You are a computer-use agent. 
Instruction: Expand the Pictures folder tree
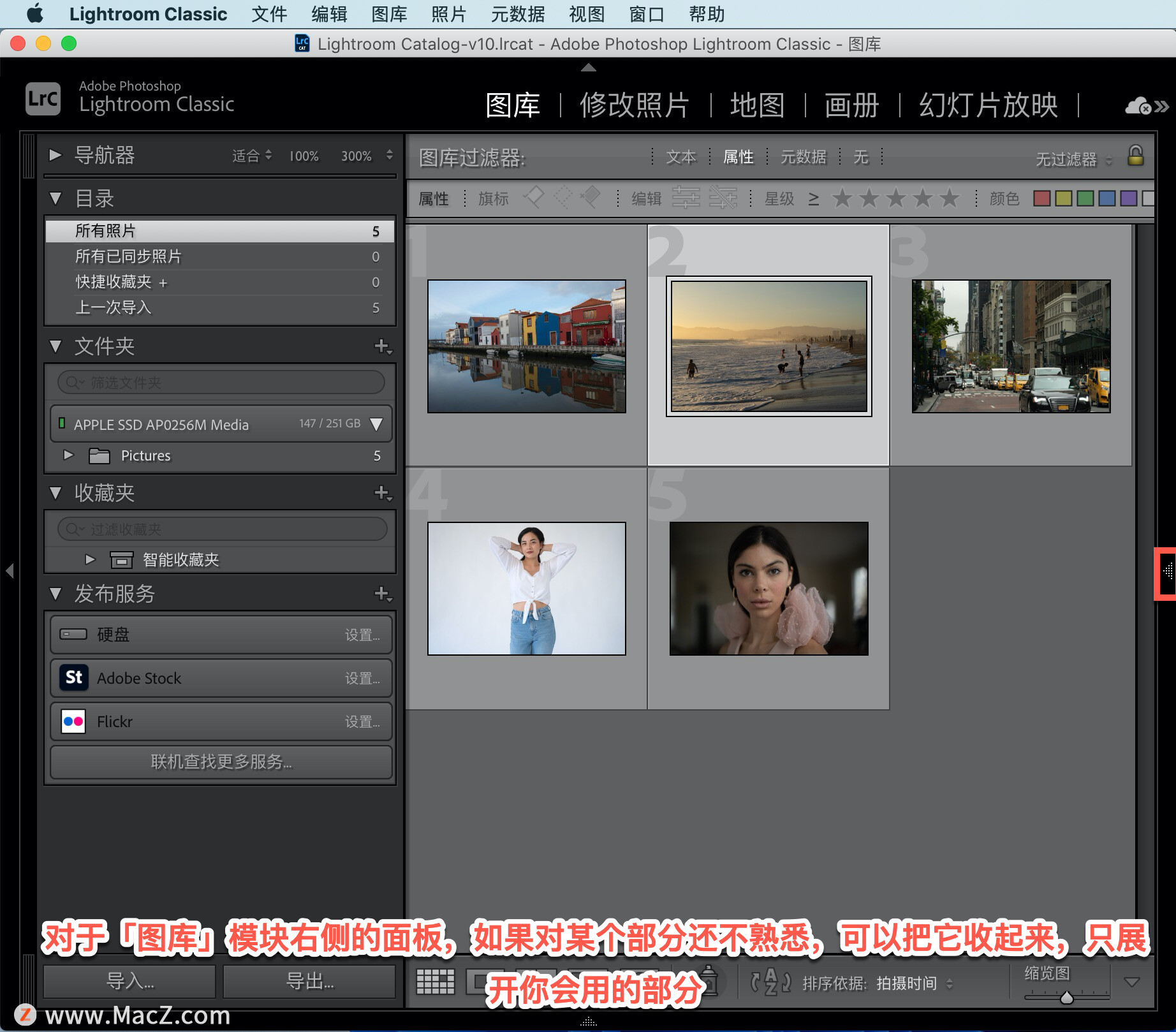pyautogui.click(x=68, y=455)
